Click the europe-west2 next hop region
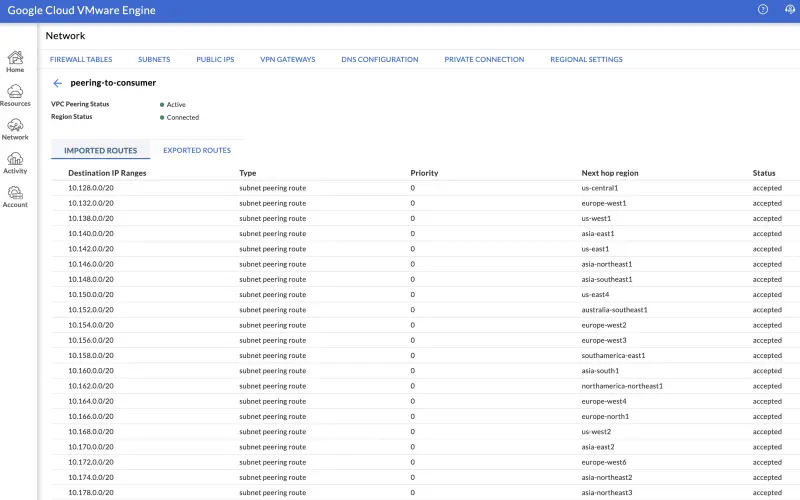Viewport: 800px width, 500px height. click(x=604, y=325)
